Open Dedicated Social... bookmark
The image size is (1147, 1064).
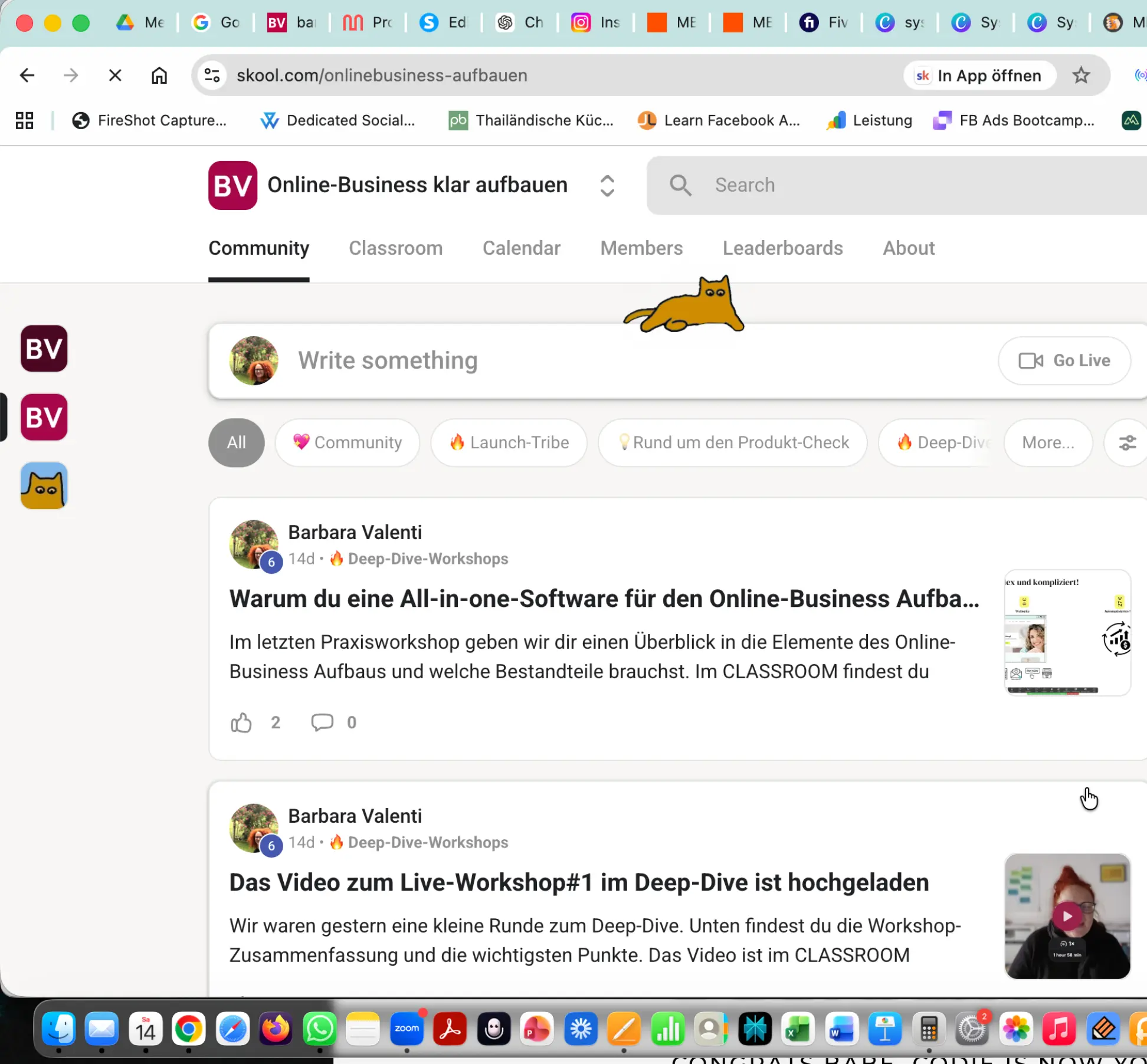pyautogui.click(x=337, y=120)
